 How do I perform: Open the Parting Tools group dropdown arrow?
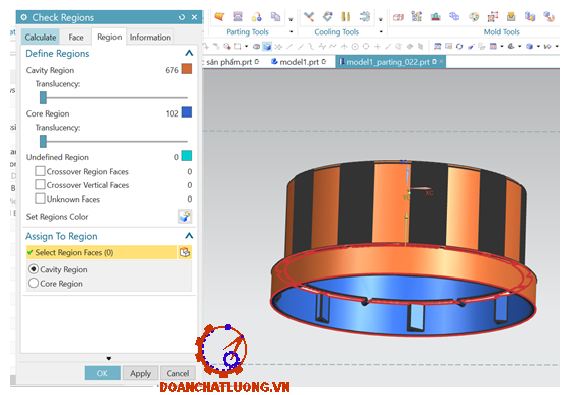click(x=291, y=32)
